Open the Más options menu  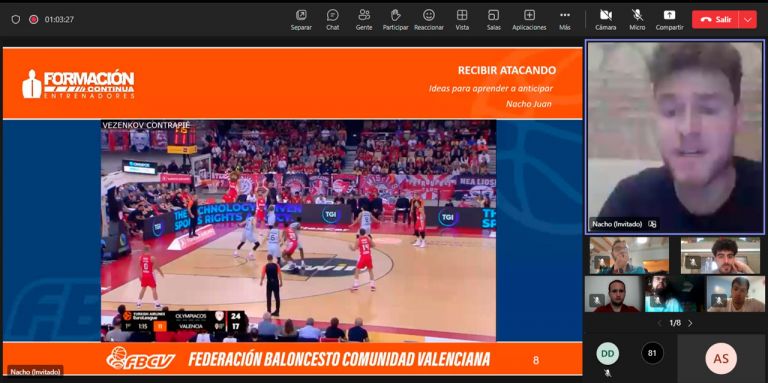(565, 20)
